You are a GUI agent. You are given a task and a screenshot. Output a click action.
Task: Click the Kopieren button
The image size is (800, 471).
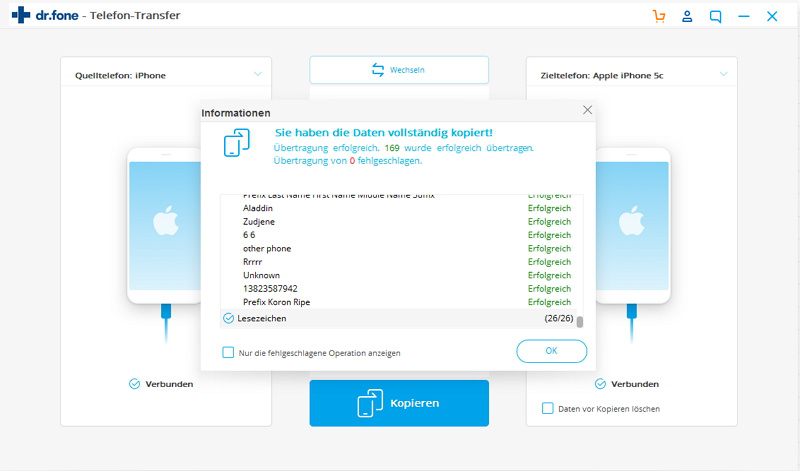[x=399, y=403]
